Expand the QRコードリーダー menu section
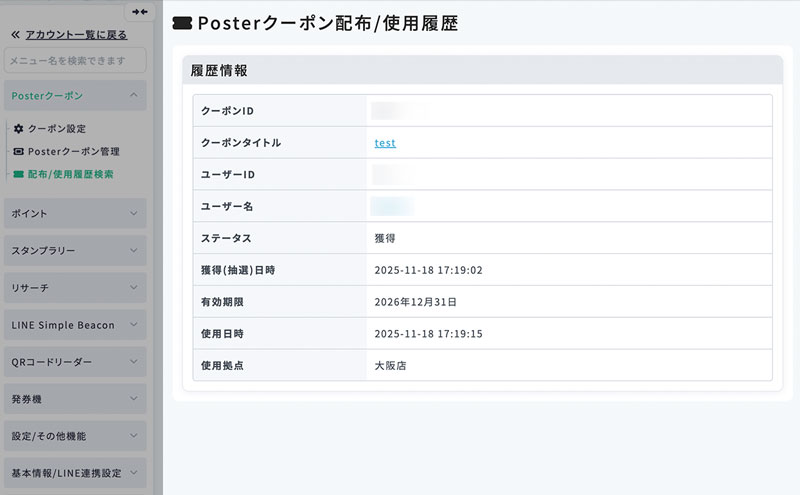The width and height of the screenshot is (800, 495). [x=76, y=362]
